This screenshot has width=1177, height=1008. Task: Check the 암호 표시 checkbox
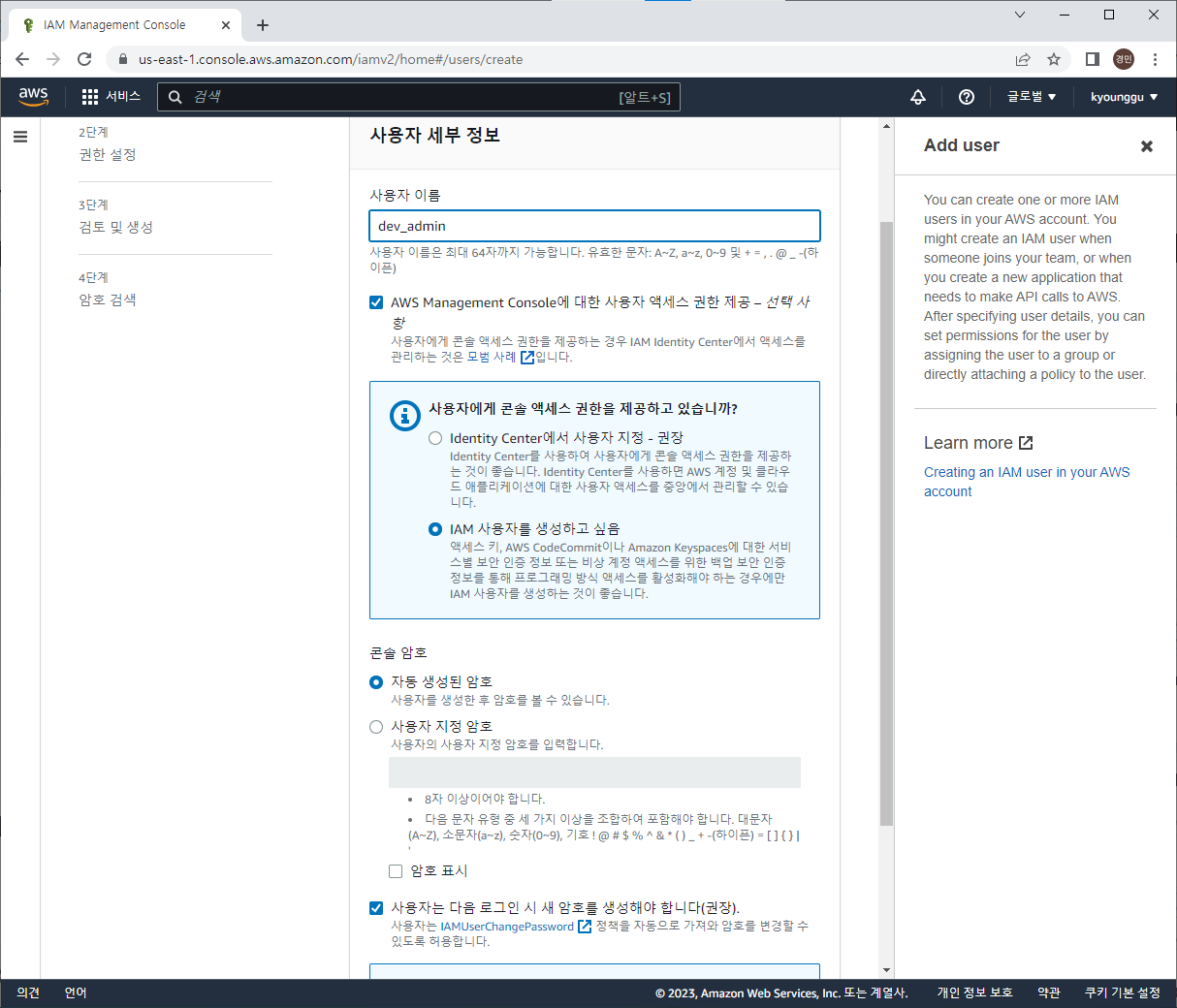396,871
